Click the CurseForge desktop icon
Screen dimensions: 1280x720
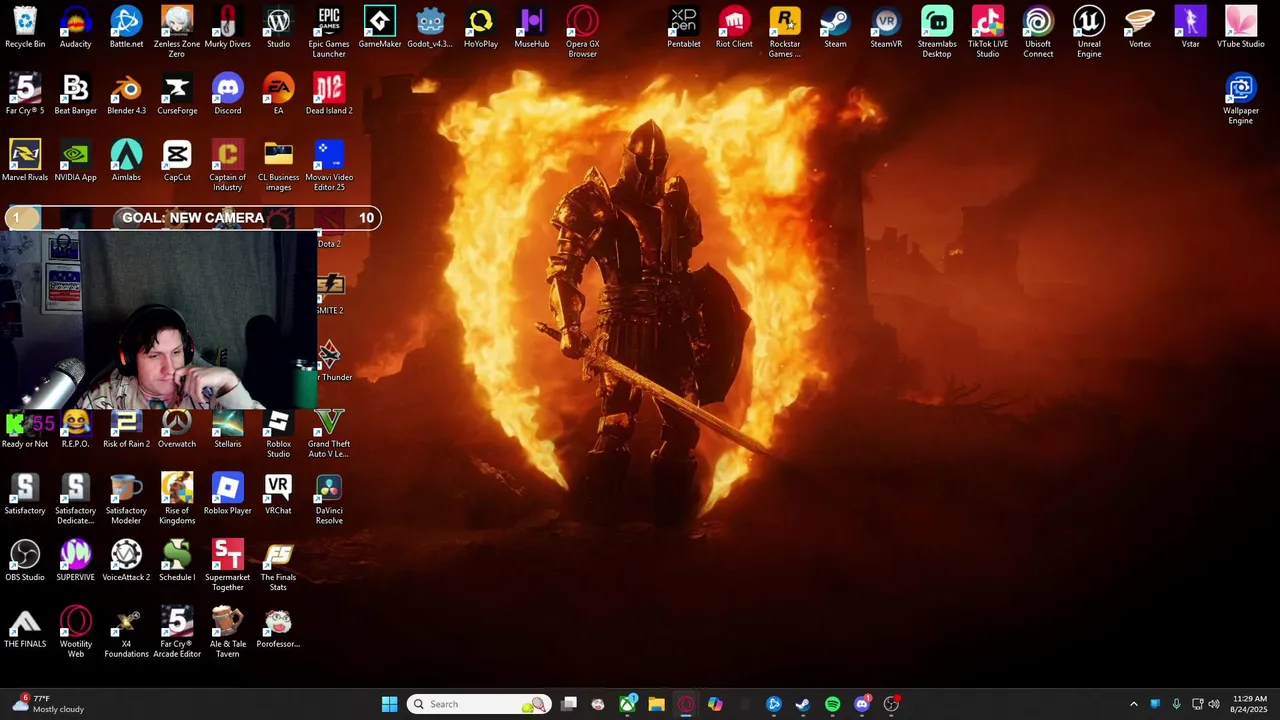(x=177, y=95)
